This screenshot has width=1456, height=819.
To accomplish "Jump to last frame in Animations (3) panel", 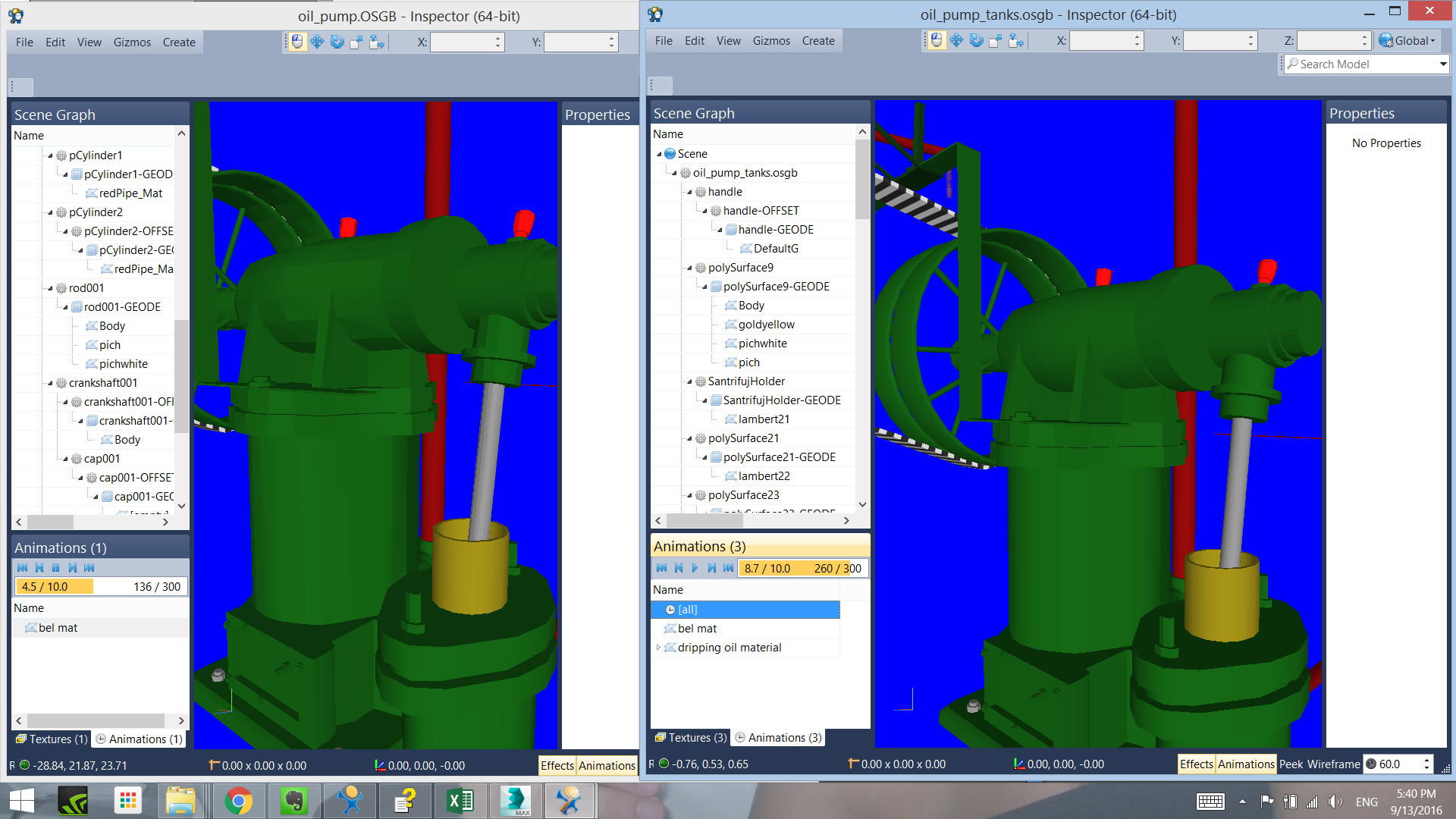I will (728, 568).
